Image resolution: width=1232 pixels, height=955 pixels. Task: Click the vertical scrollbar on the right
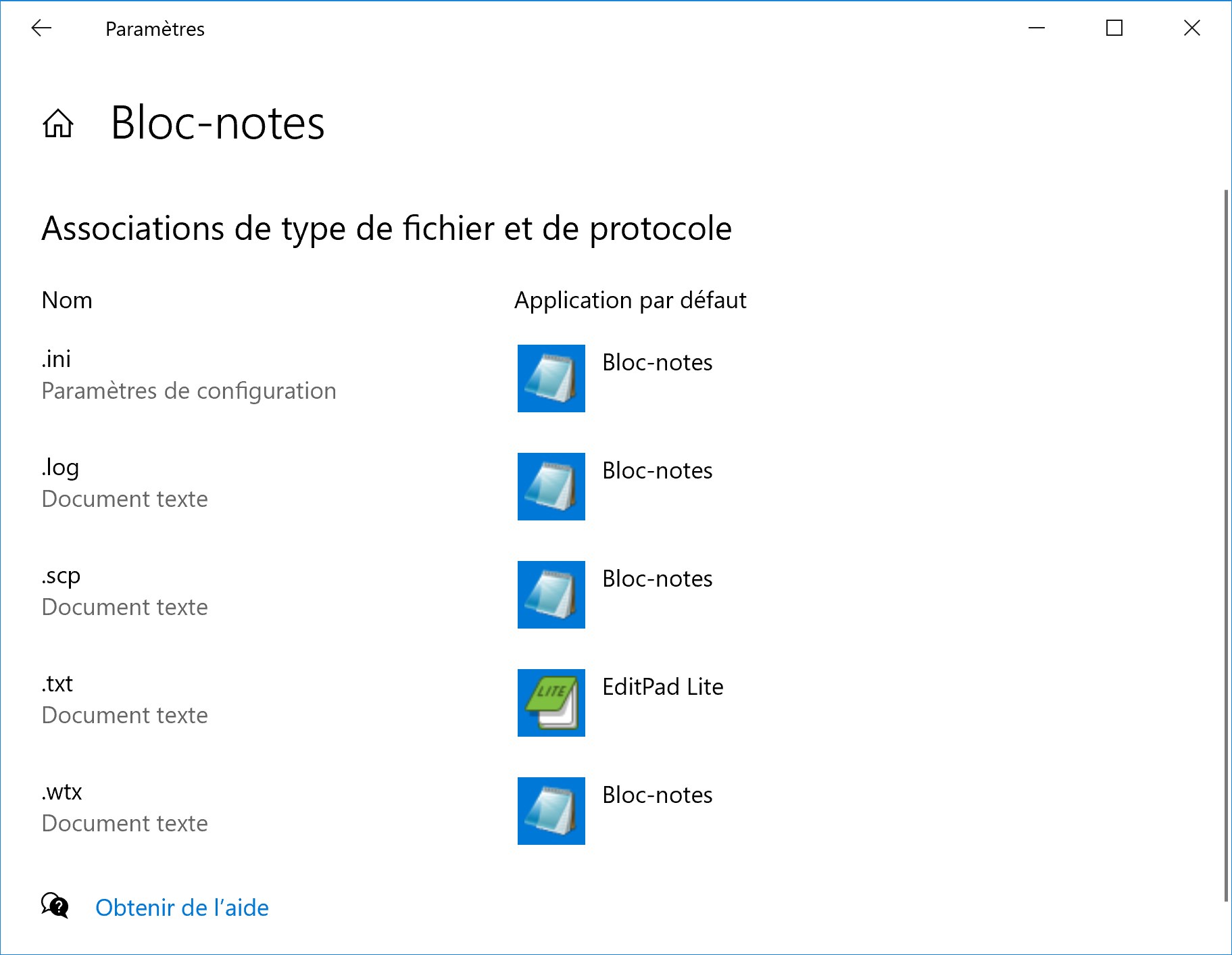1226,546
